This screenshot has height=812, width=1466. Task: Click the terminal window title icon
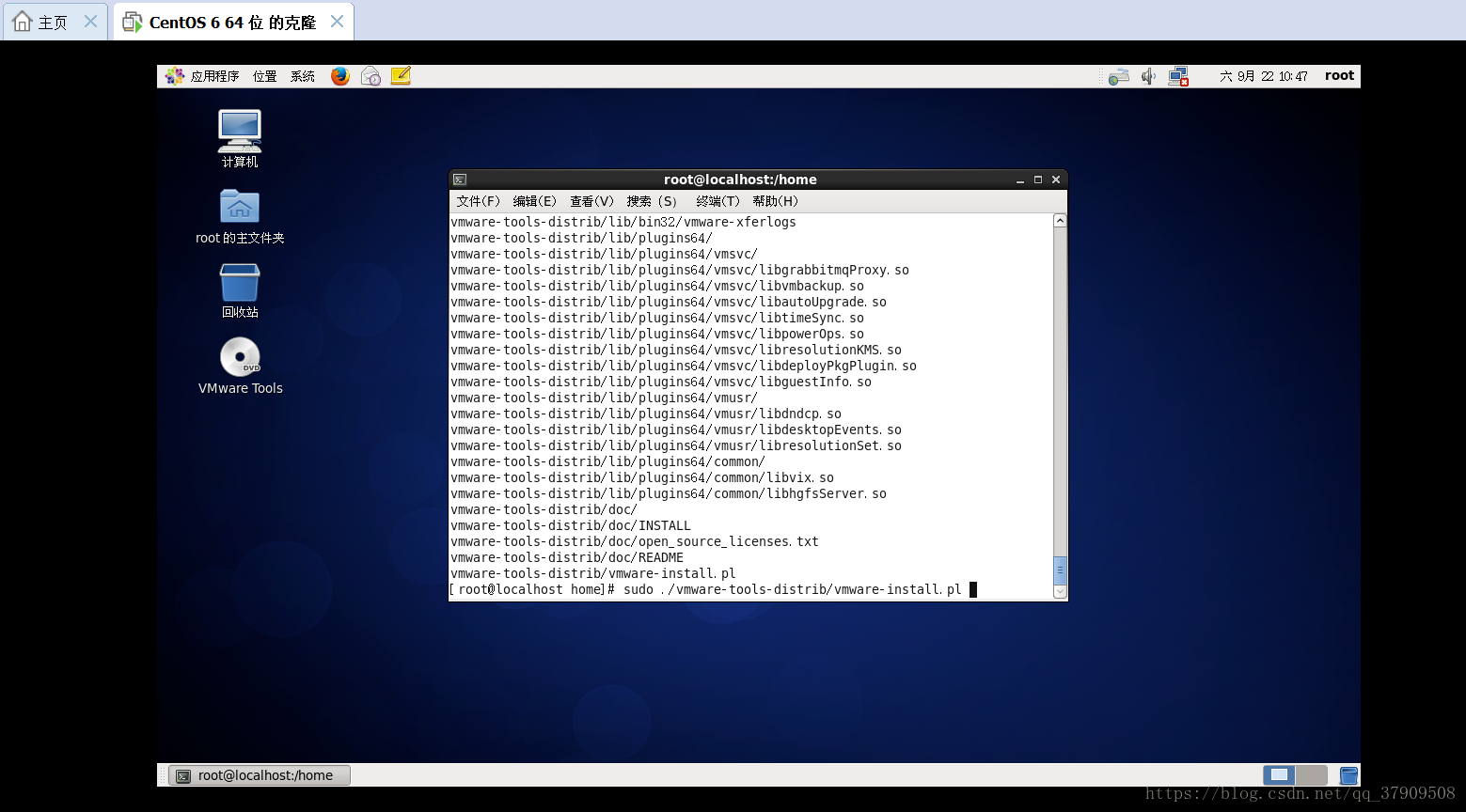(x=460, y=180)
